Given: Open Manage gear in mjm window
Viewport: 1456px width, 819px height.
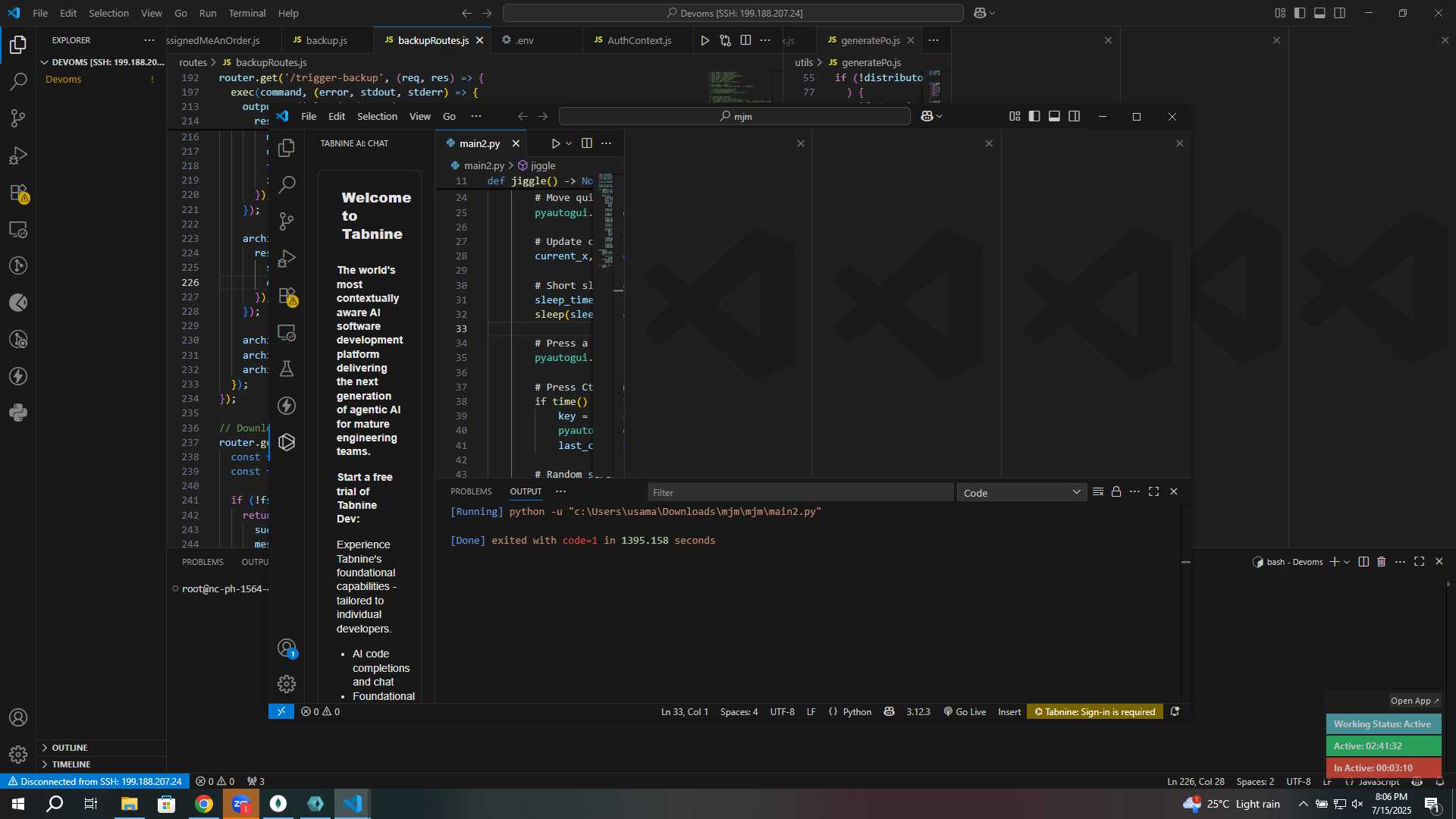Looking at the screenshot, I should tap(287, 684).
